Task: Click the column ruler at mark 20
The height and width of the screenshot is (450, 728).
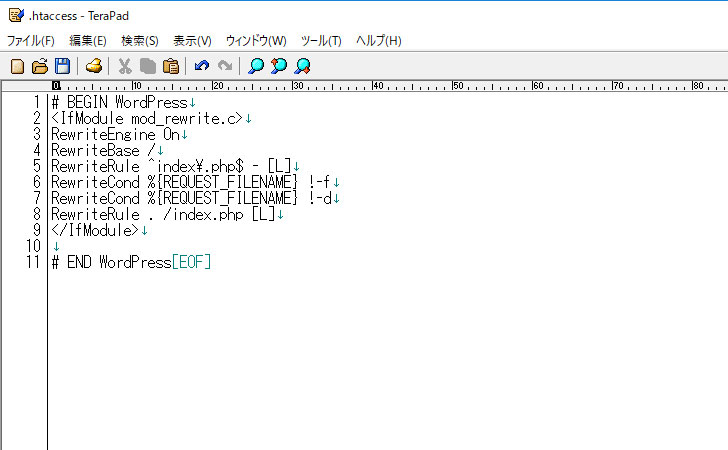Action: tap(218, 85)
